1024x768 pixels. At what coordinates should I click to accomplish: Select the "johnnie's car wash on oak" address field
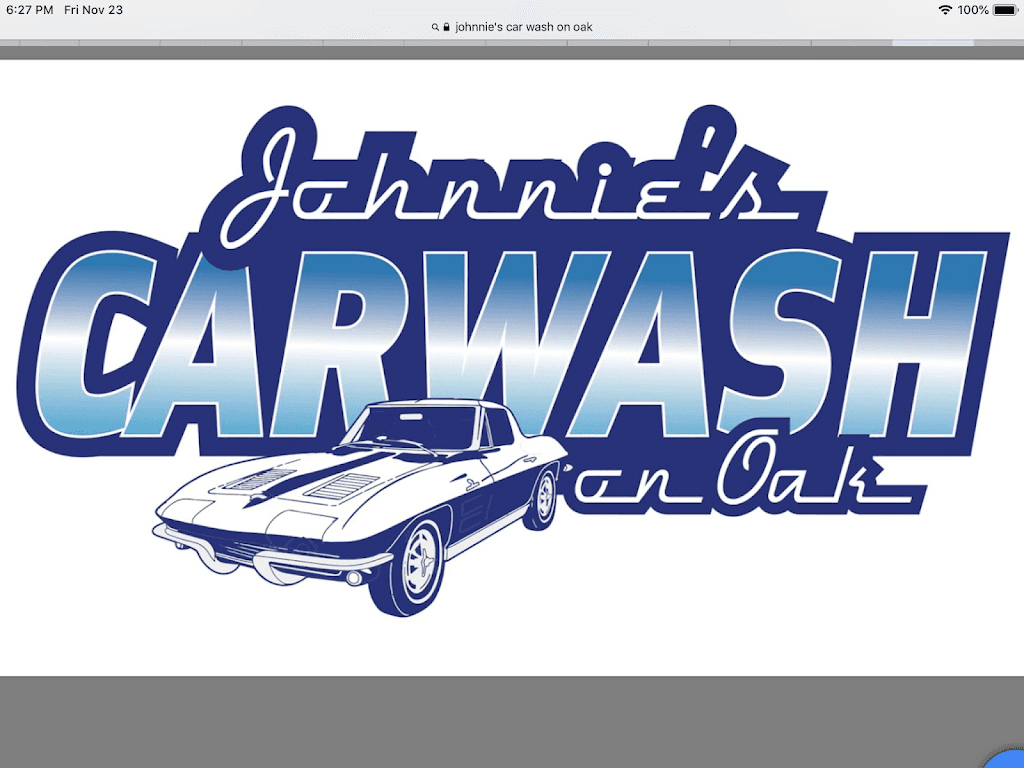click(x=524, y=27)
